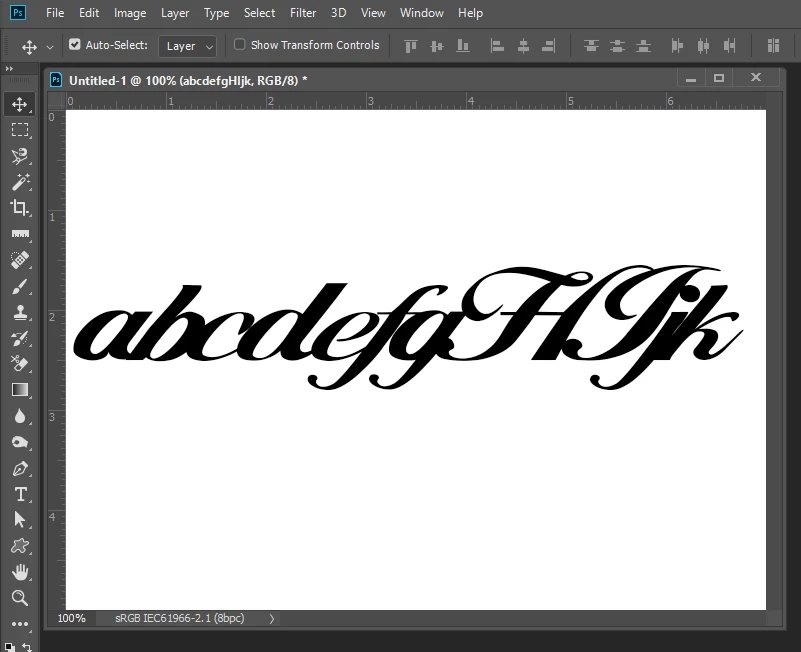Screen dimensions: 801x652
Task: Align bottom edges in options bar
Action: (463, 46)
